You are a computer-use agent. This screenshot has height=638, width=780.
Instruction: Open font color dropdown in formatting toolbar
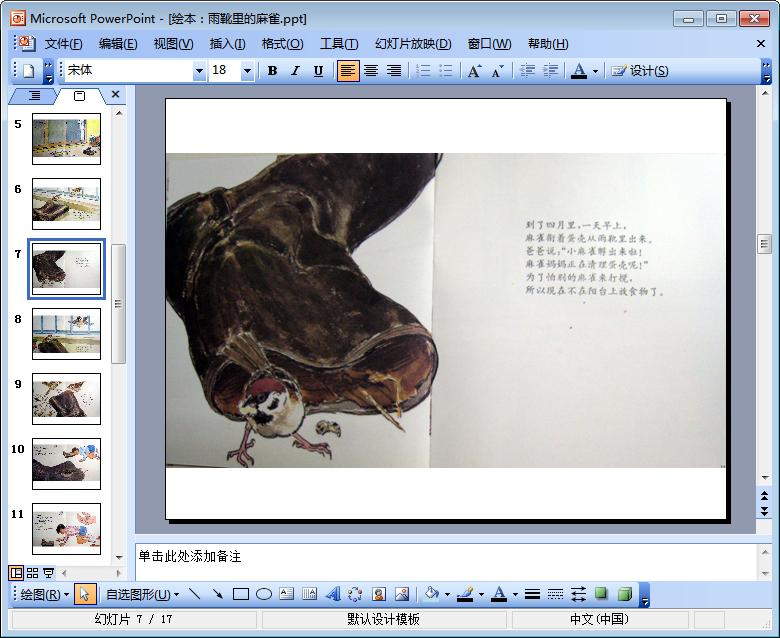click(x=595, y=71)
